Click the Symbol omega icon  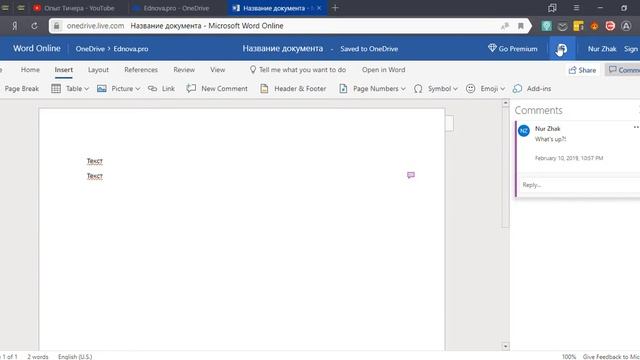pos(418,89)
